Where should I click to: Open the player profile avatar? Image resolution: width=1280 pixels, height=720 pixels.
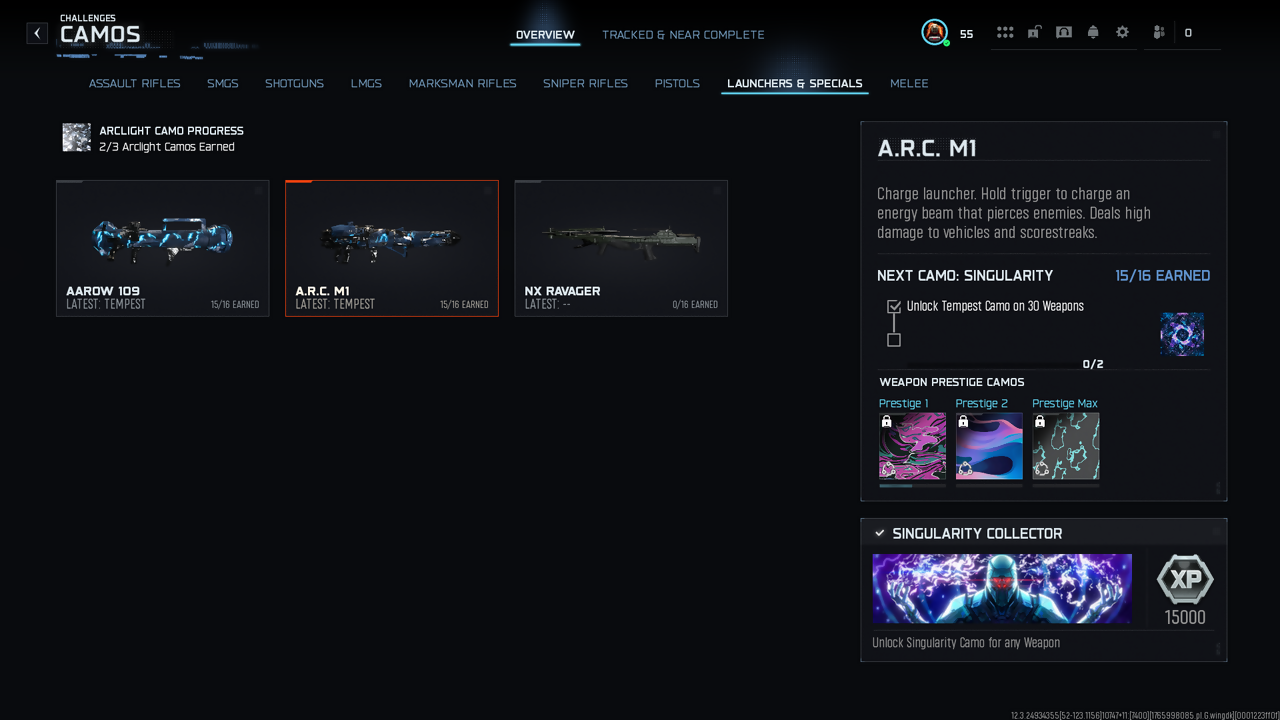(x=934, y=32)
